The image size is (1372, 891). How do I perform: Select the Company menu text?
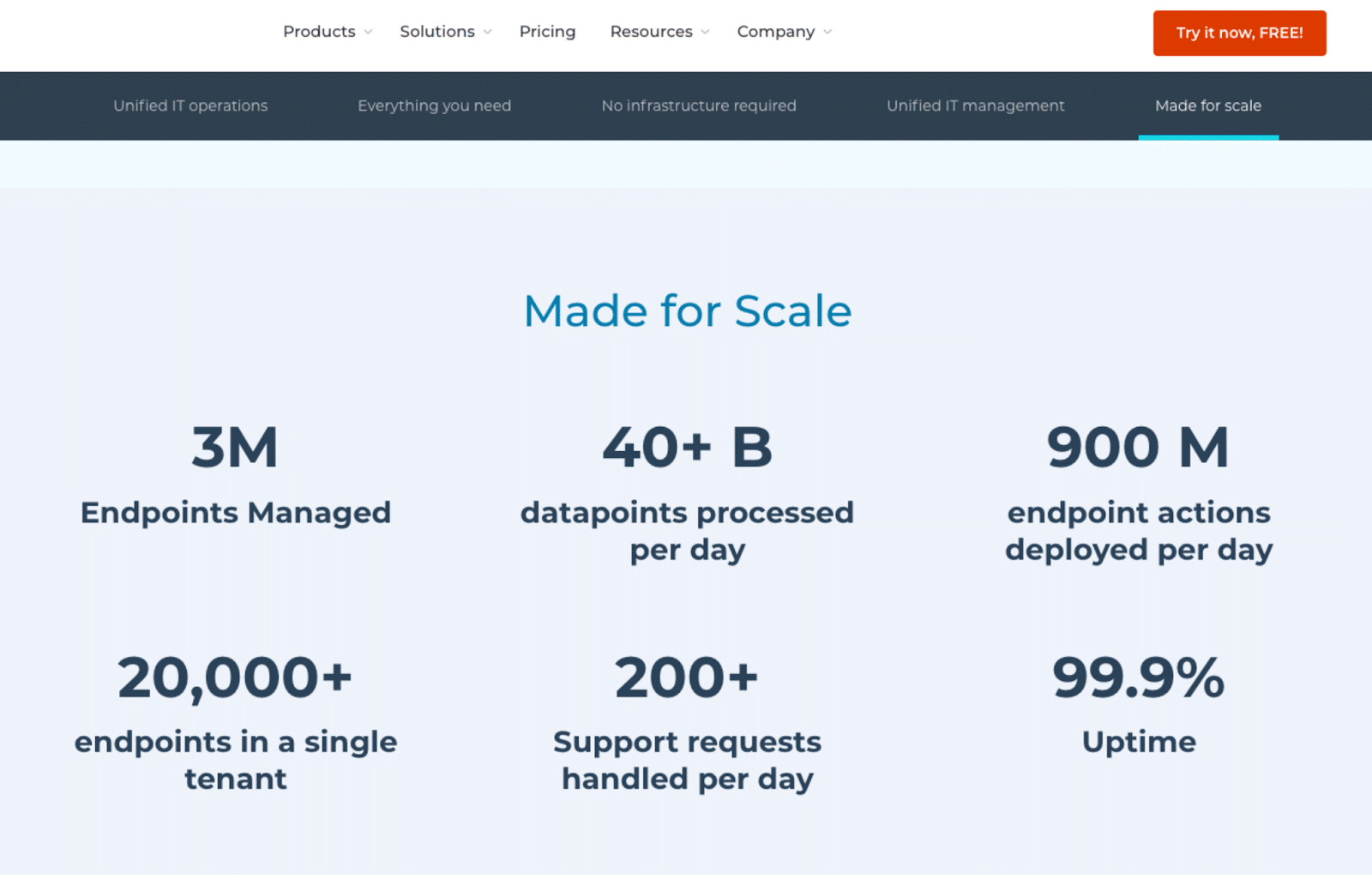click(775, 32)
